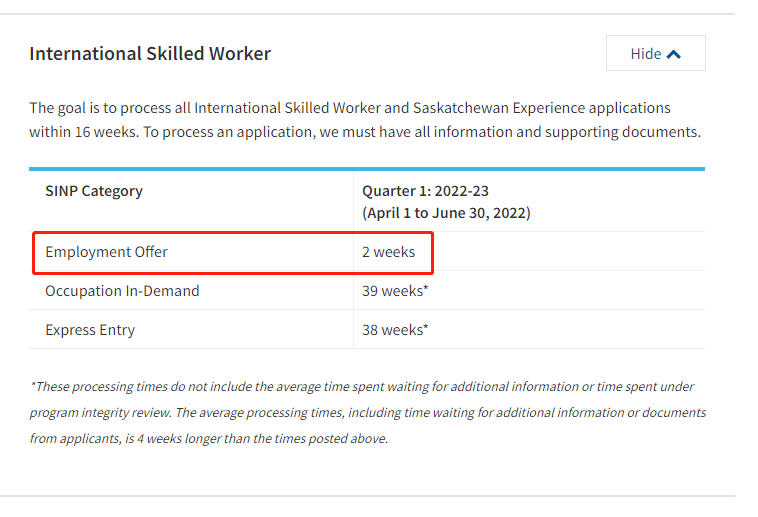Select the SINP Category column header
The image size is (758, 517).
pyautogui.click(x=94, y=191)
